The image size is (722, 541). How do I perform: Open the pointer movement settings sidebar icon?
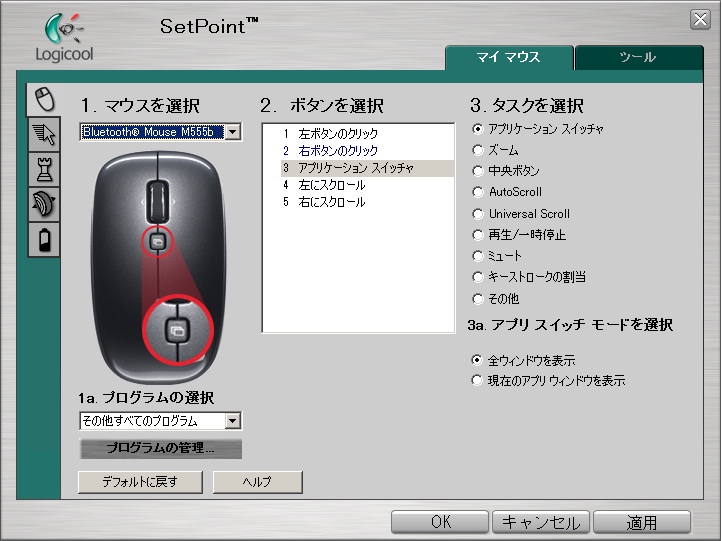point(44,134)
